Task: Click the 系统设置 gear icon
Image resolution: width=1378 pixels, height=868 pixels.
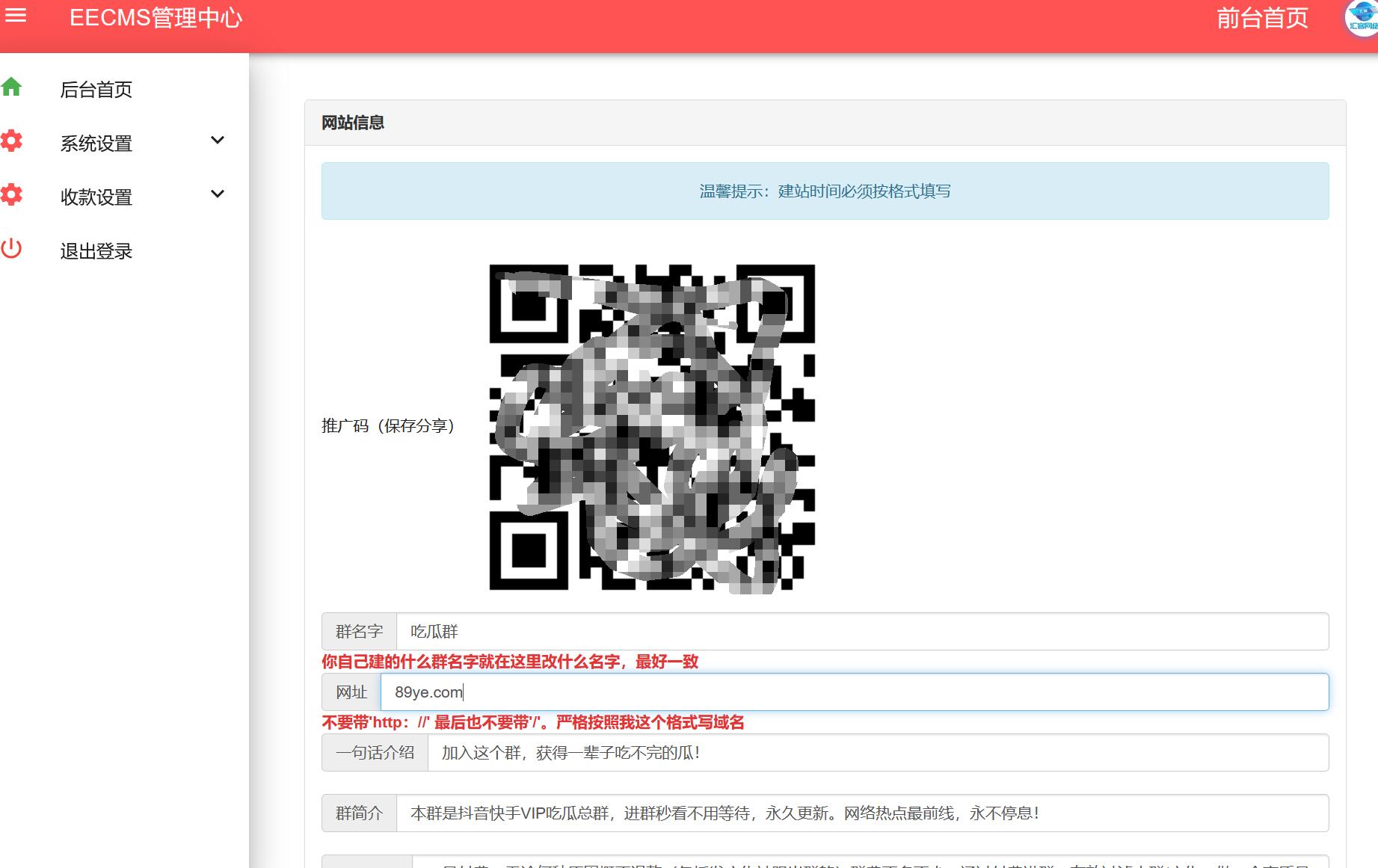Action: [12, 141]
